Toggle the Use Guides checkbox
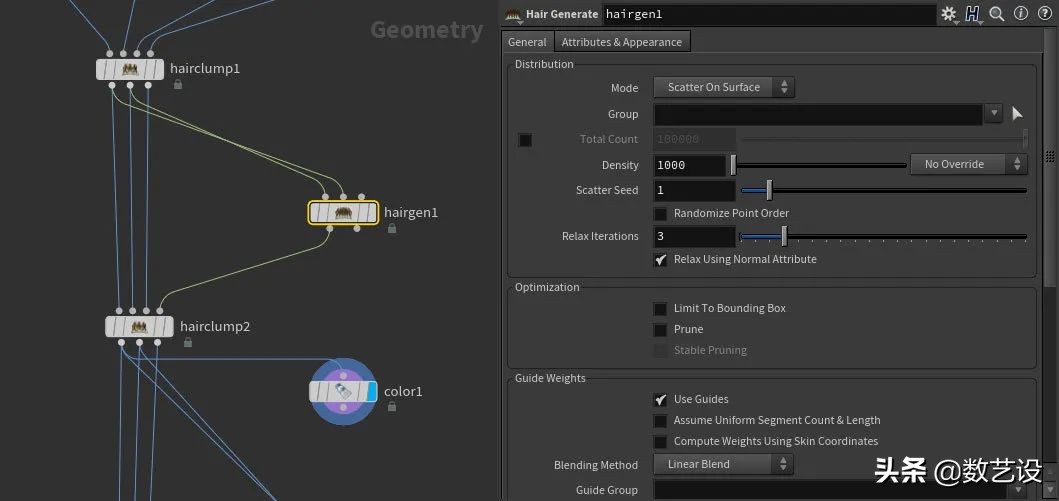The width and height of the screenshot is (1059, 501). 660,399
